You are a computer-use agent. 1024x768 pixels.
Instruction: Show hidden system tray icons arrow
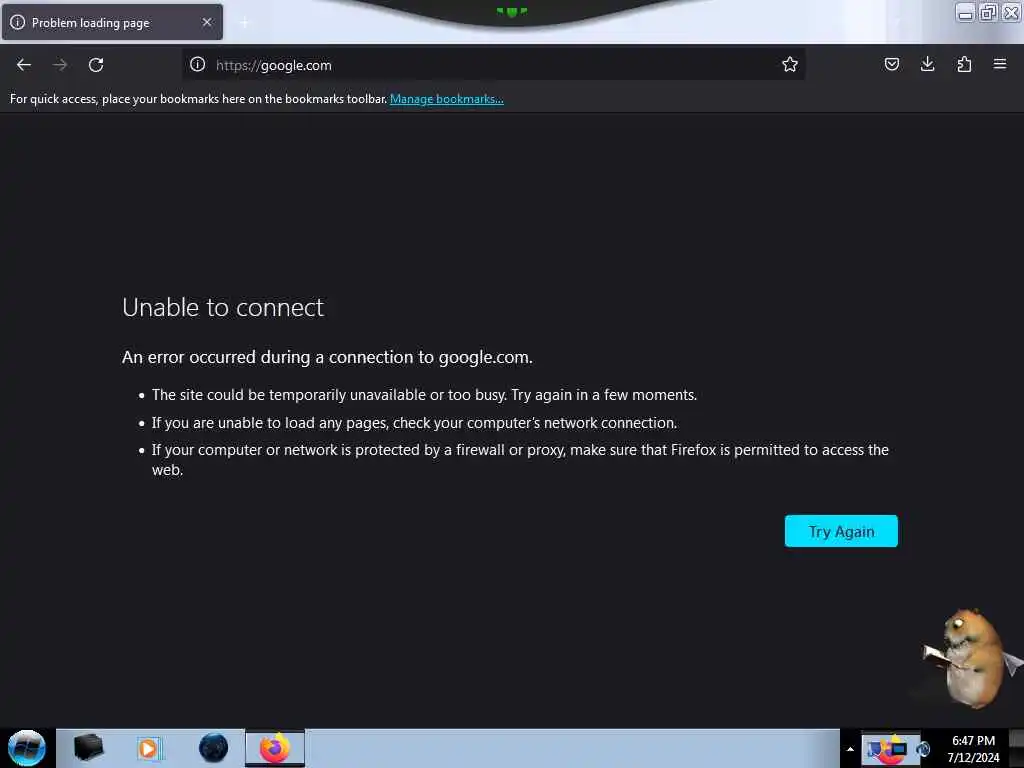tap(850, 749)
